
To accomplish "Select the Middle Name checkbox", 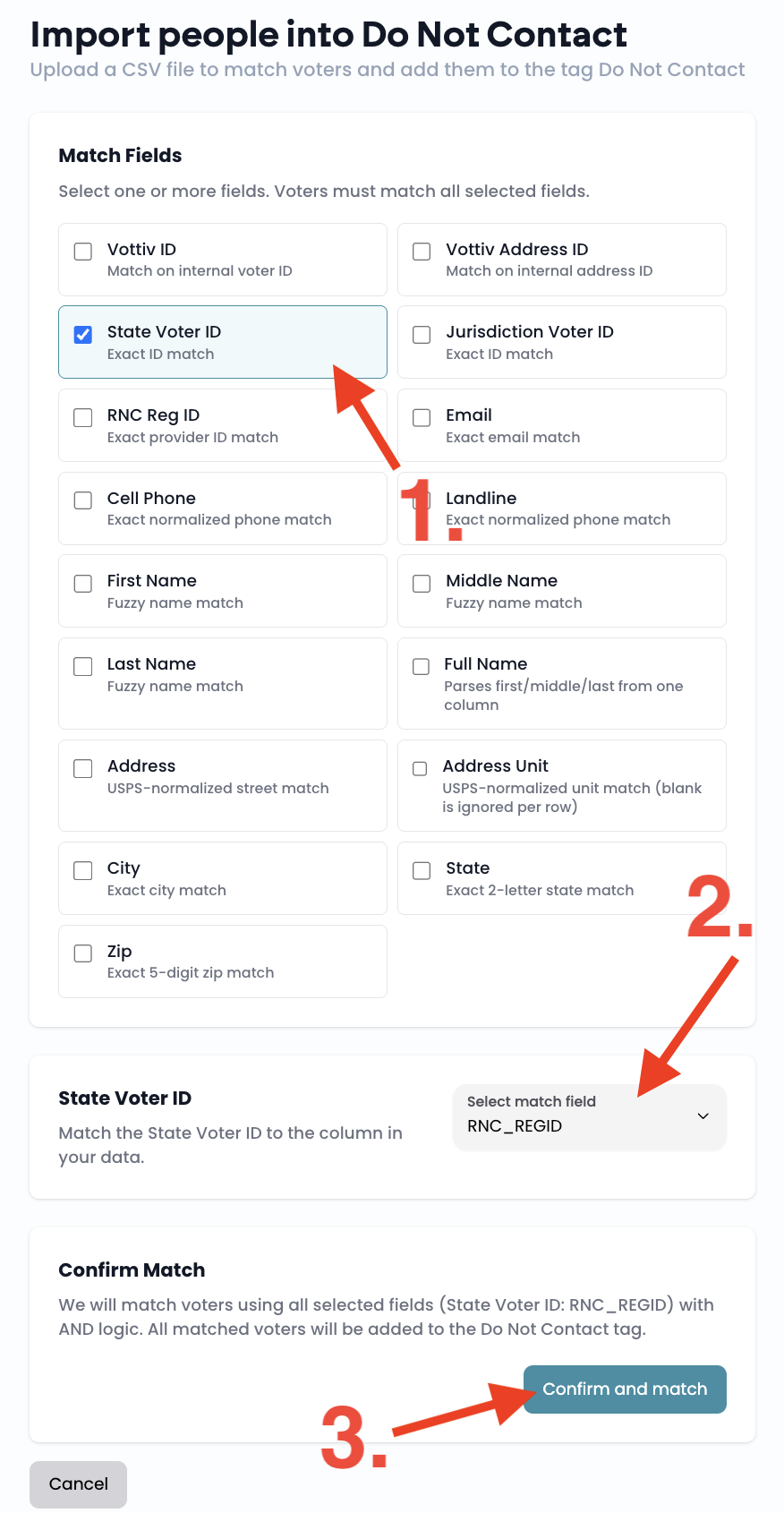I will click(422, 584).
